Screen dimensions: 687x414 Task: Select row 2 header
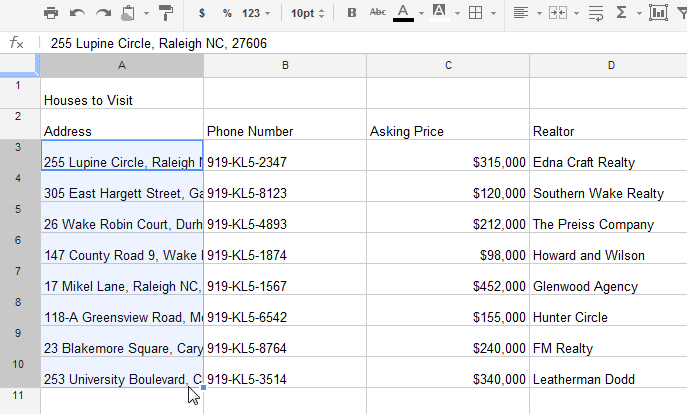pos(20,124)
